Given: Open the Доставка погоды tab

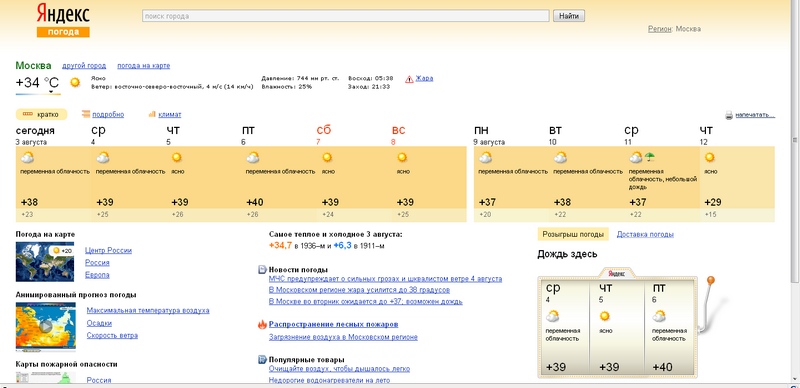Looking at the screenshot, I should click(645, 234).
